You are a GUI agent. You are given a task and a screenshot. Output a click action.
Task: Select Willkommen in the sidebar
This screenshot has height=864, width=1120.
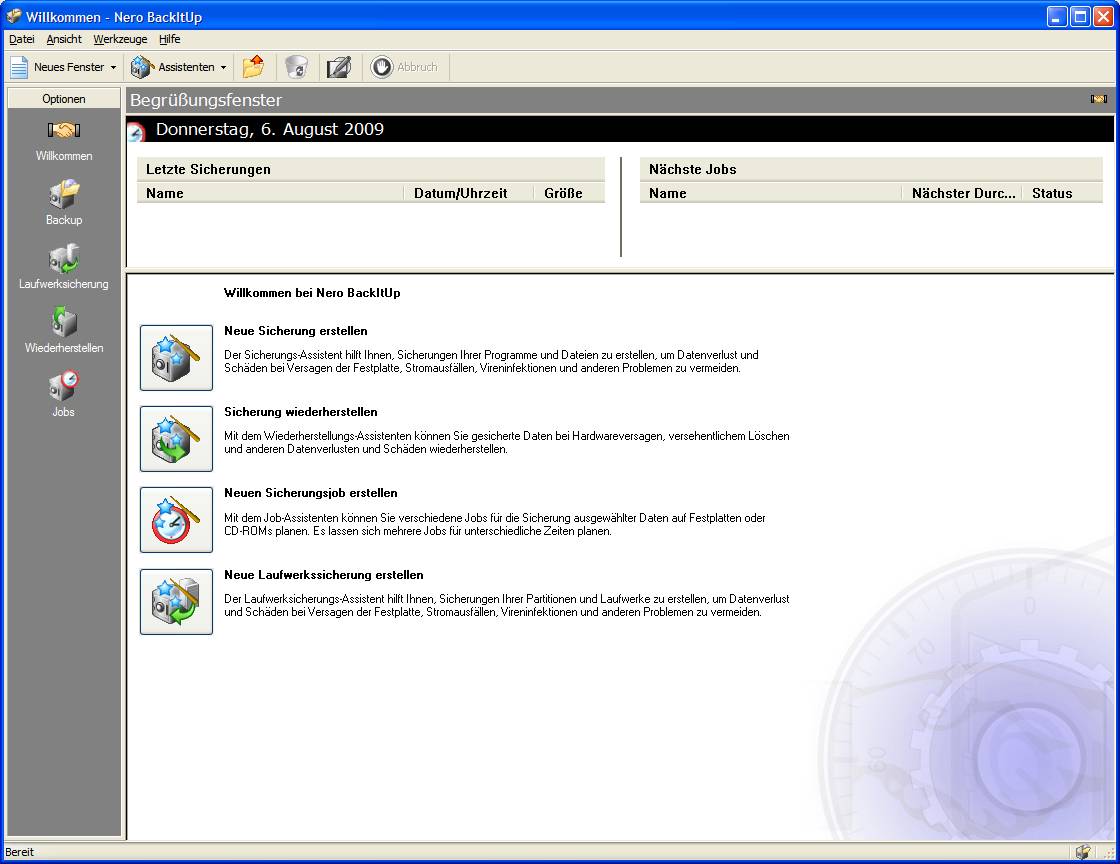click(64, 141)
